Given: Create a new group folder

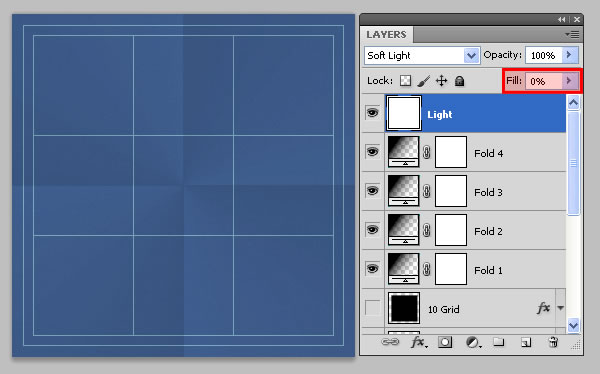Looking at the screenshot, I should point(498,341).
